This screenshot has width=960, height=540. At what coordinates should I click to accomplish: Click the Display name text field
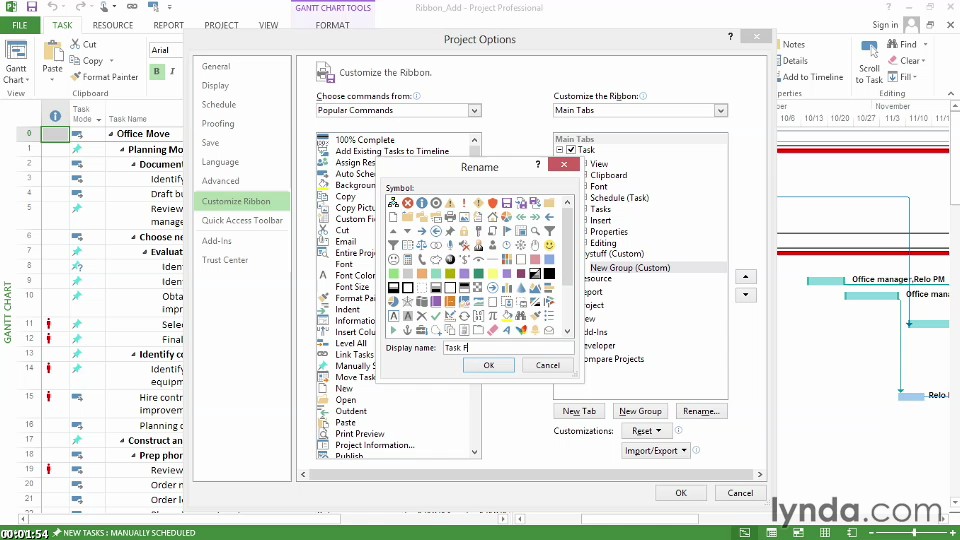(508, 348)
